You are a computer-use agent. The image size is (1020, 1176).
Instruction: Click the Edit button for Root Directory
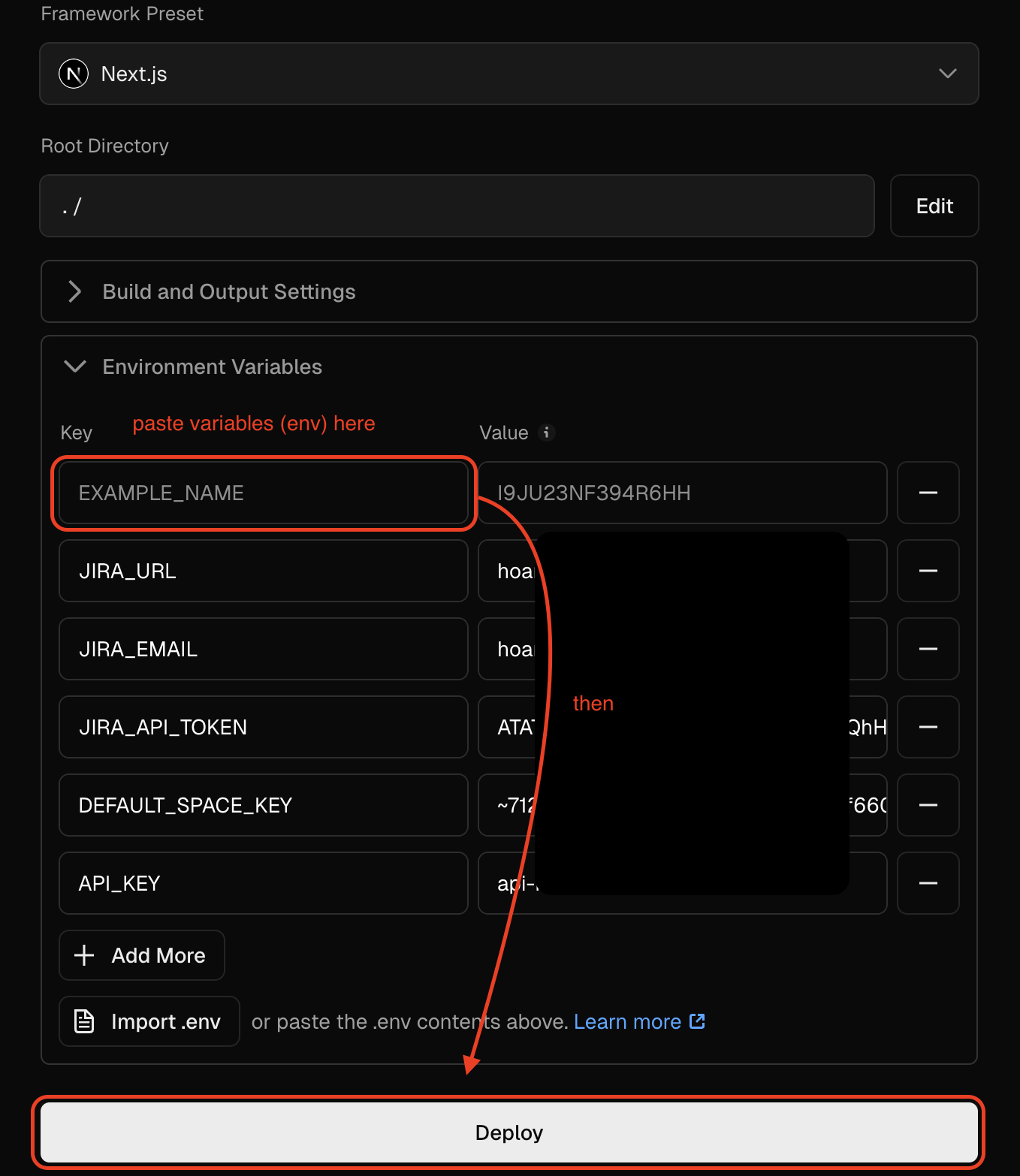[x=934, y=206]
